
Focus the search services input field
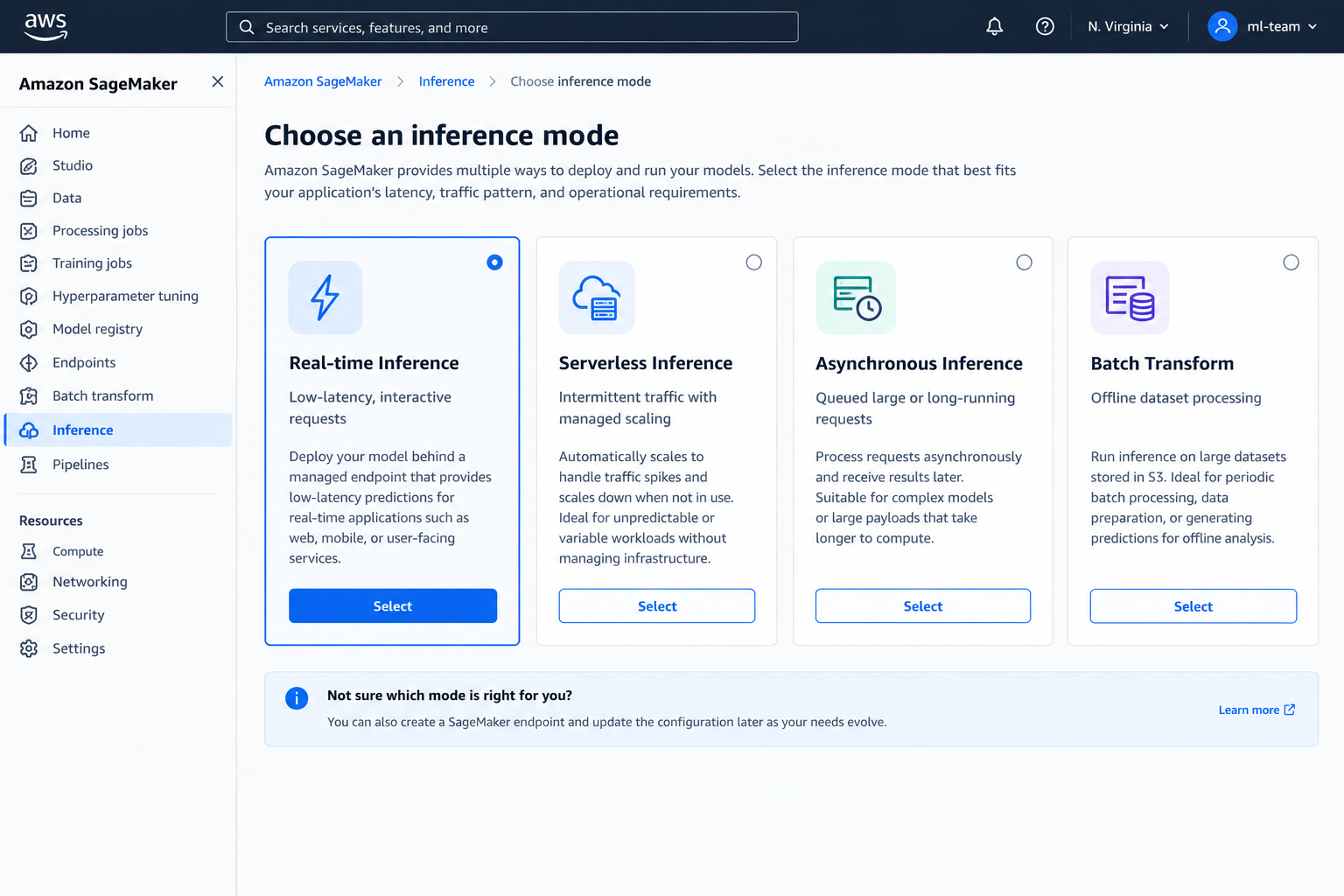[x=512, y=27]
